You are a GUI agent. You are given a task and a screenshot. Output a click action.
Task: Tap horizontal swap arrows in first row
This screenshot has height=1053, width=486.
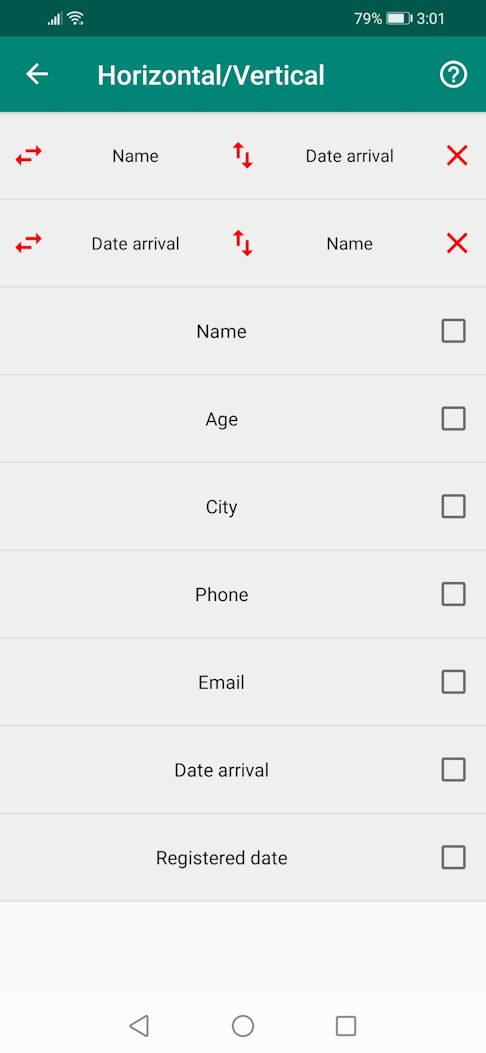point(28,156)
